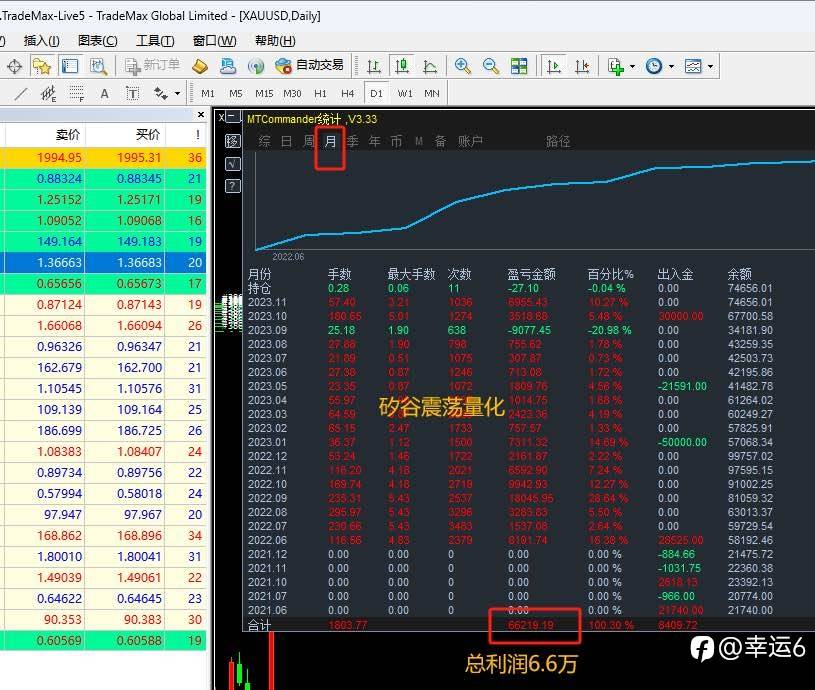The width and height of the screenshot is (815, 690).
Task: Switch to the 月 monthly statistics tab
Action: (x=330, y=141)
